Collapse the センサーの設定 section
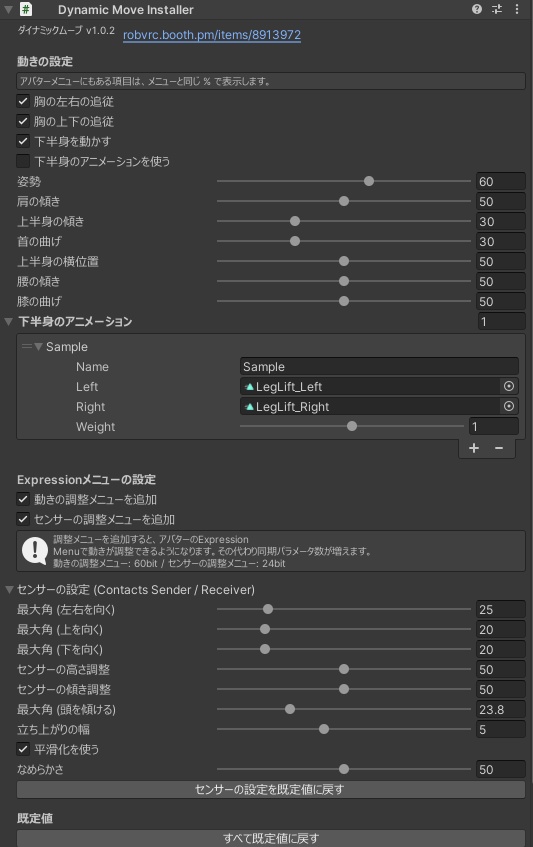Image resolution: width=533 pixels, height=847 pixels. [9, 589]
